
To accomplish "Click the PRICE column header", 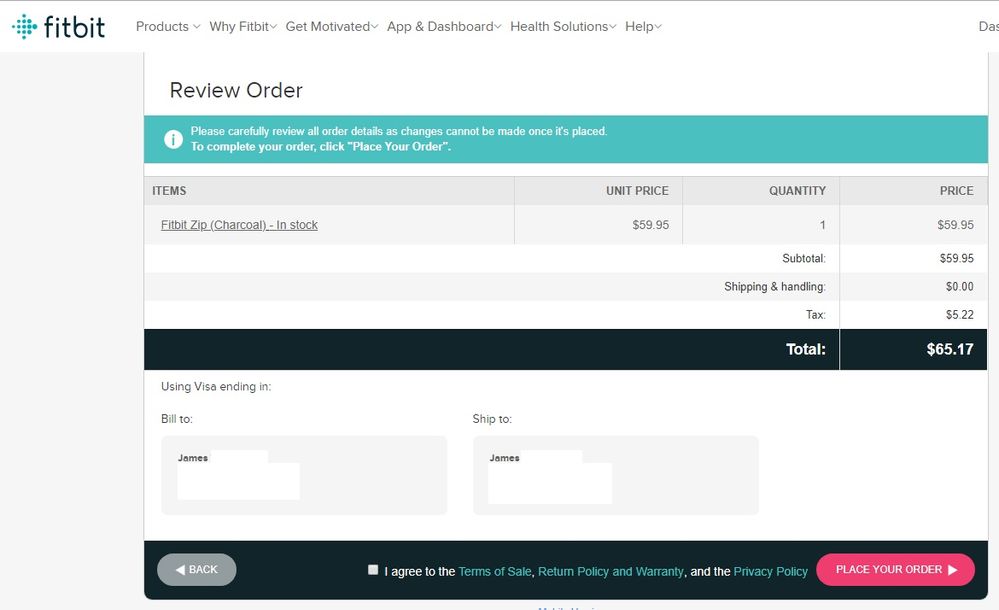I will pos(956,191).
